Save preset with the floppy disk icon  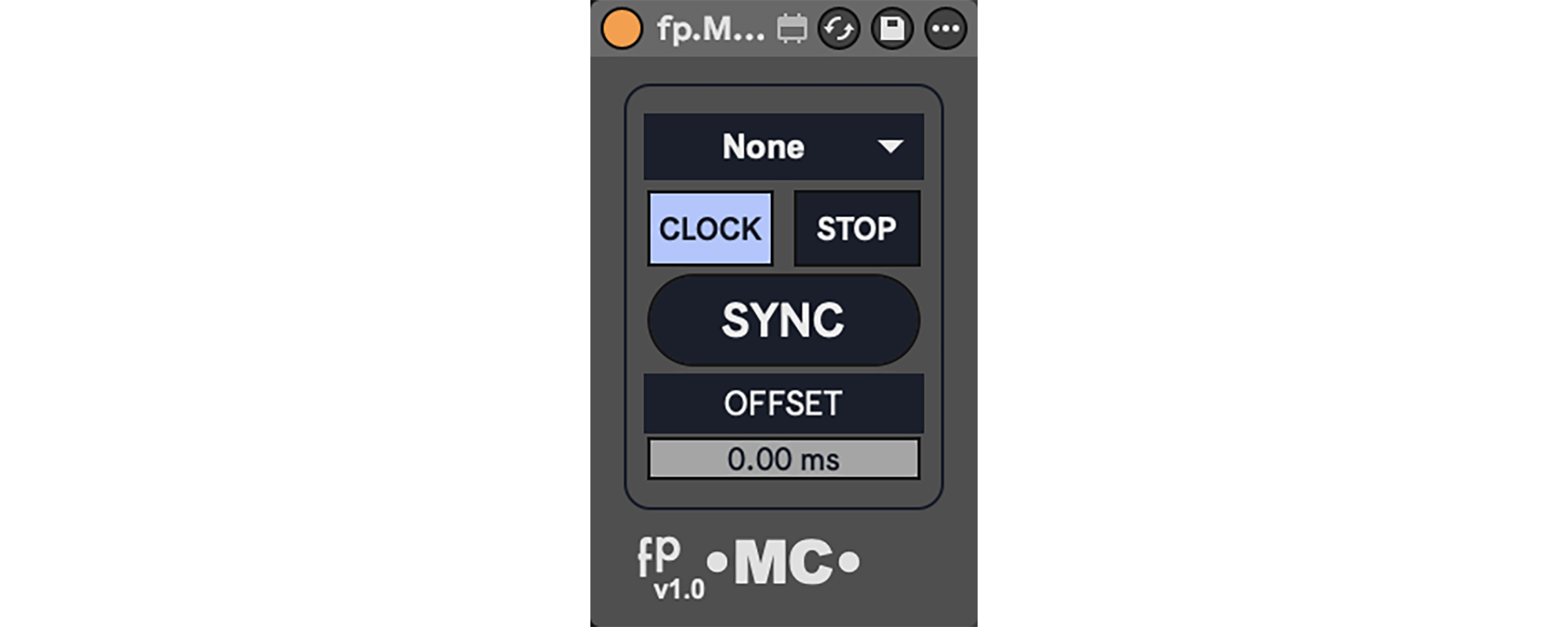tap(892, 29)
